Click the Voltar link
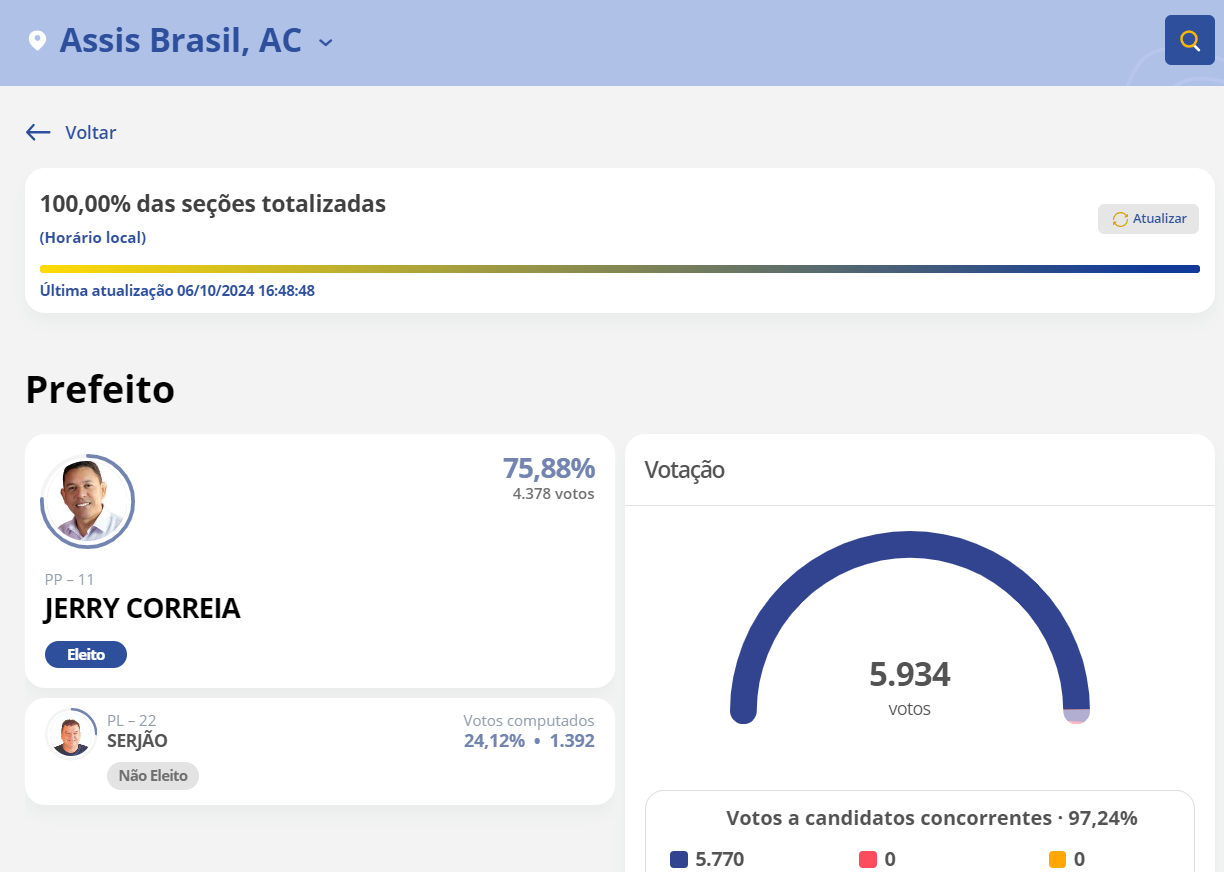The height and width of the screenshot is (872, 1224). click(x=90, y=132)
